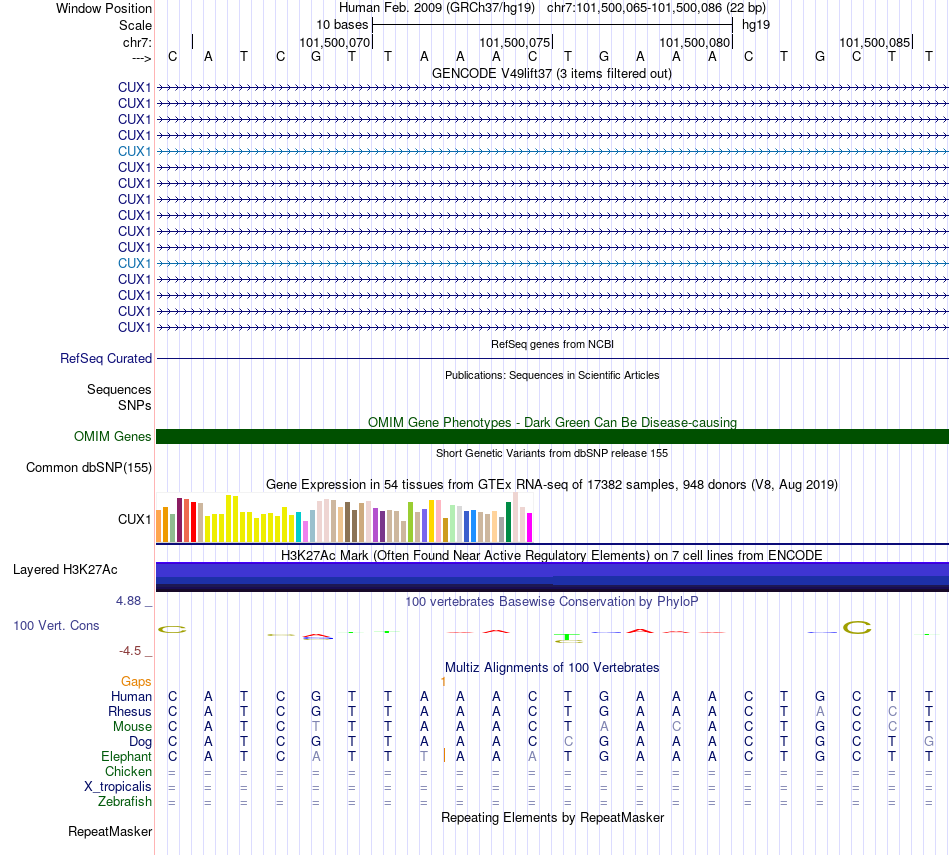
Task: Click the 101,500,070 position marker
Action: pos(334,42)
